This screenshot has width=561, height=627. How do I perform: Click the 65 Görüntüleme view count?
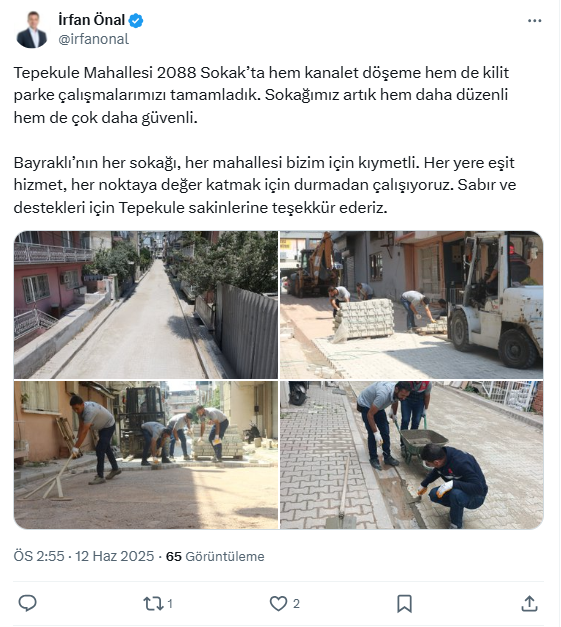(215, 556)
